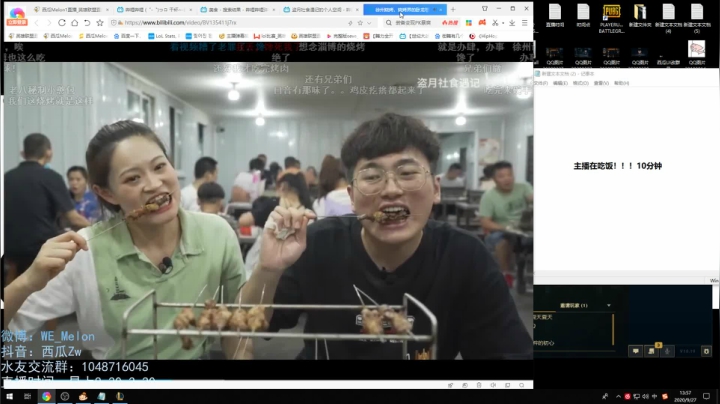Open the League client chat bubble icon
Viewport: 720px width, 404px height.
click(636, 351)
